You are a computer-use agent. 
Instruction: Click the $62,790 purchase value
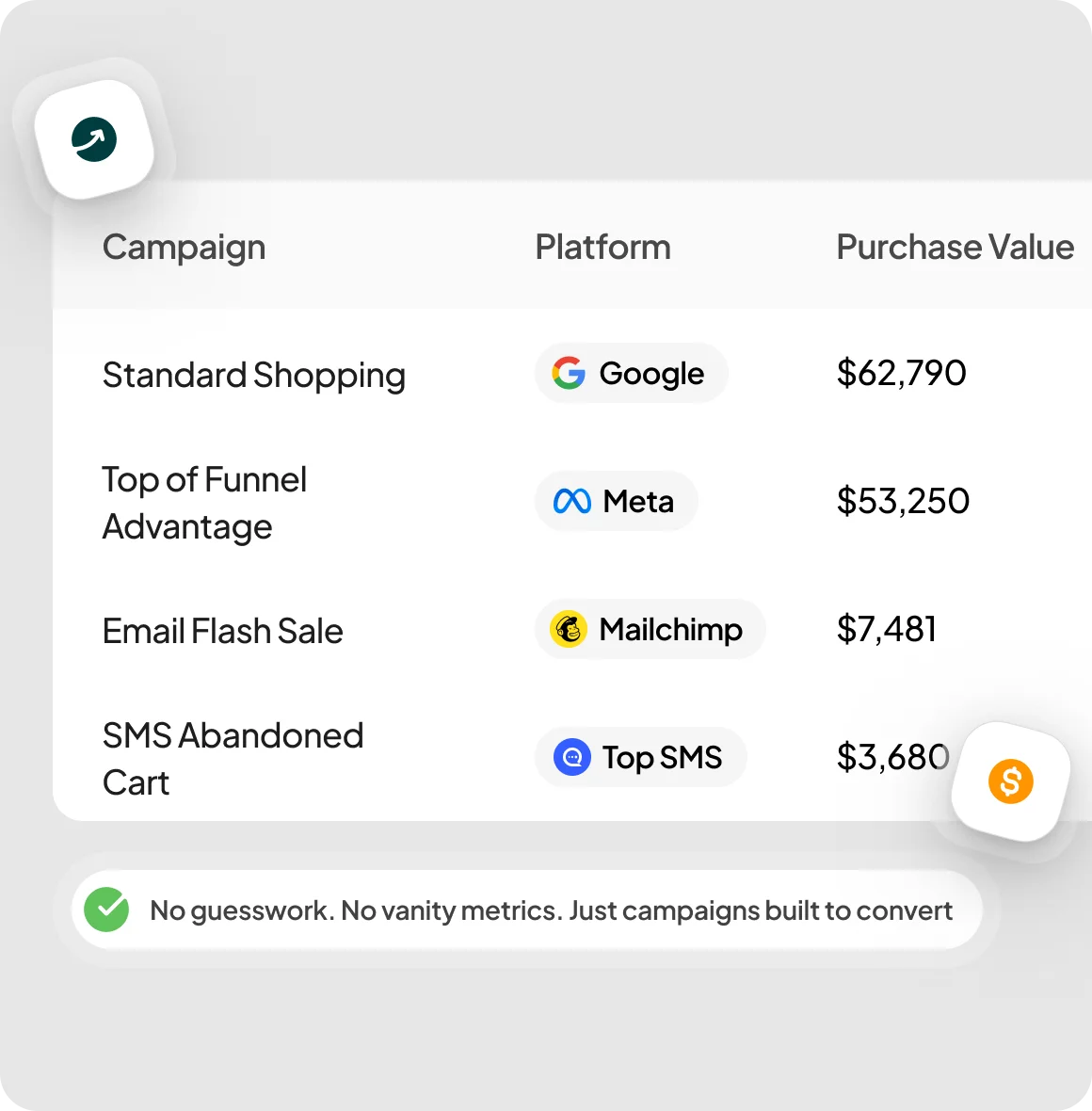(902, 374)
